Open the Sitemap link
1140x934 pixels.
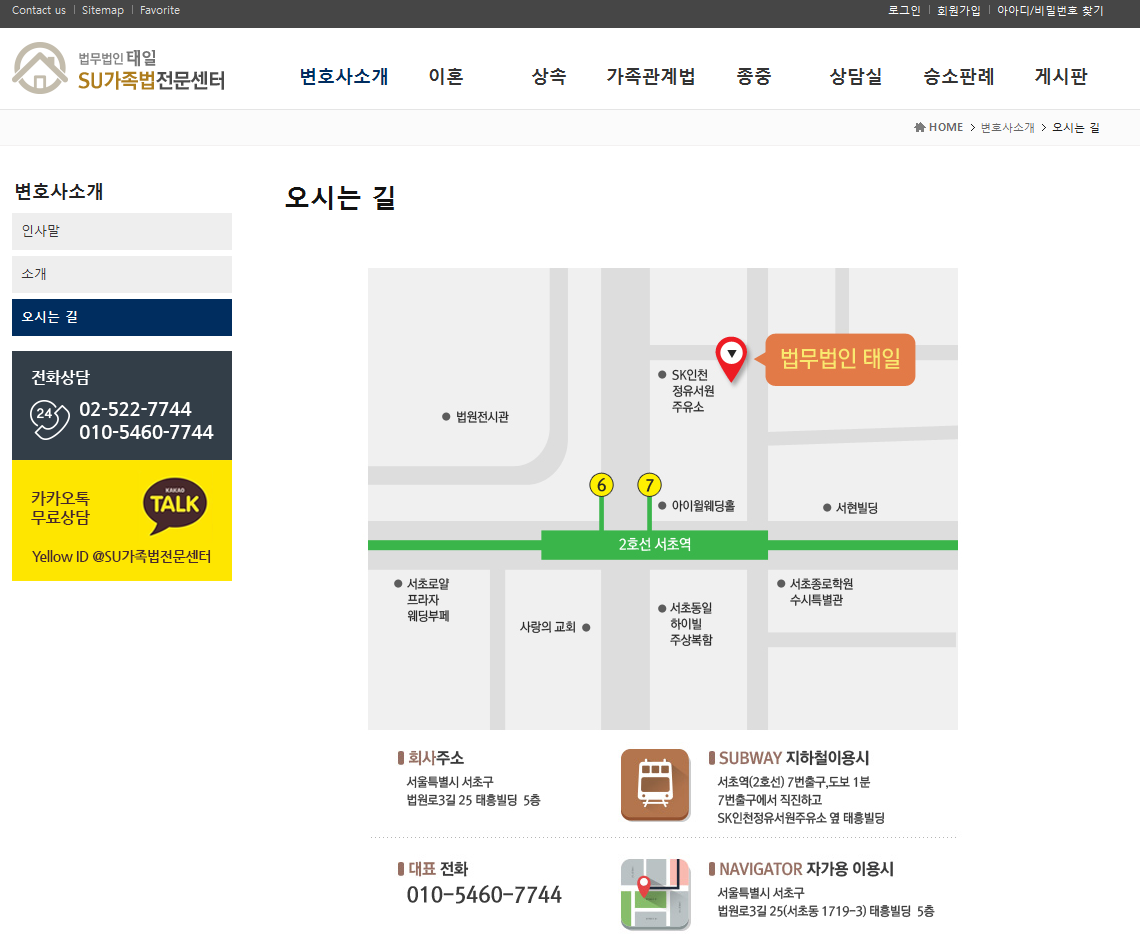[x=103, y=10]
